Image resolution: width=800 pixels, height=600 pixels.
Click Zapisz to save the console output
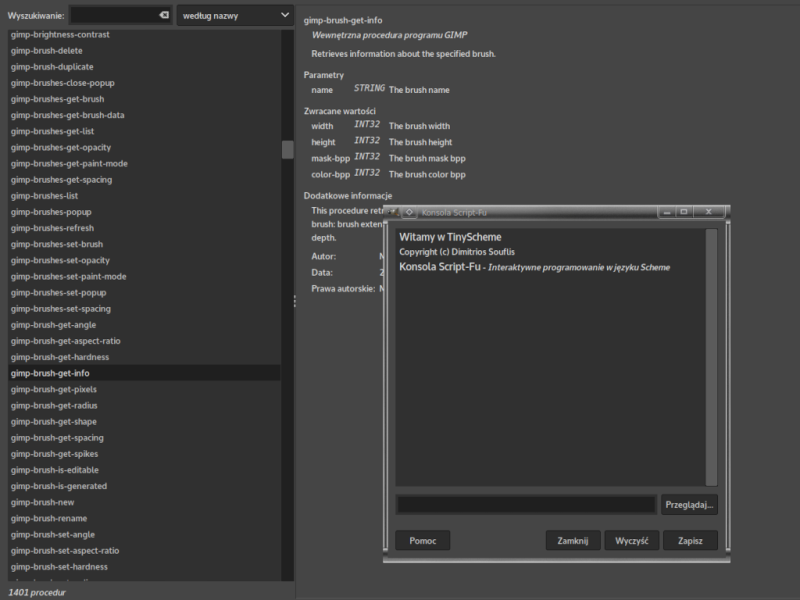coord(690,541)
